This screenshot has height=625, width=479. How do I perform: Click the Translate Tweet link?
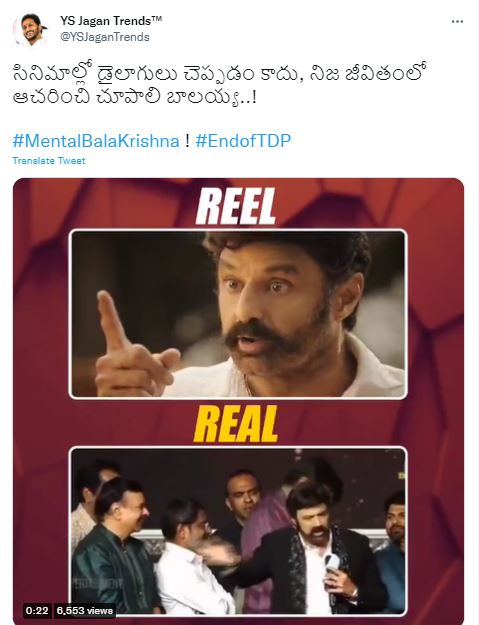[49, 161]
